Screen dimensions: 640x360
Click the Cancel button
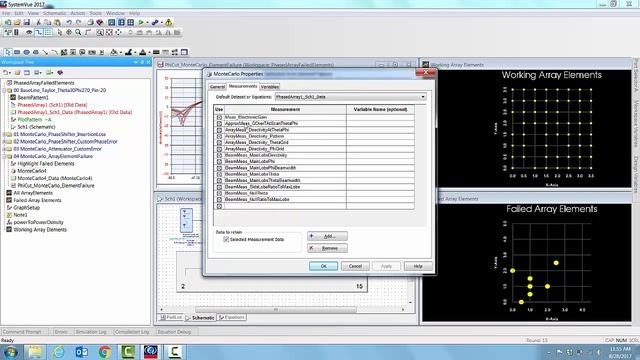(355, 266)
